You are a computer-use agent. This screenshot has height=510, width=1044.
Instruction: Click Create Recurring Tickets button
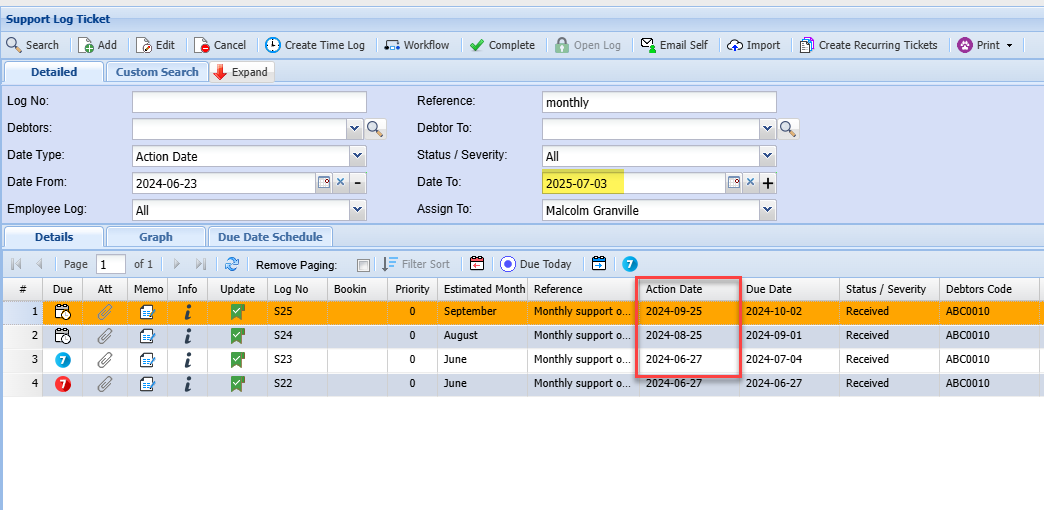point(869,45)
